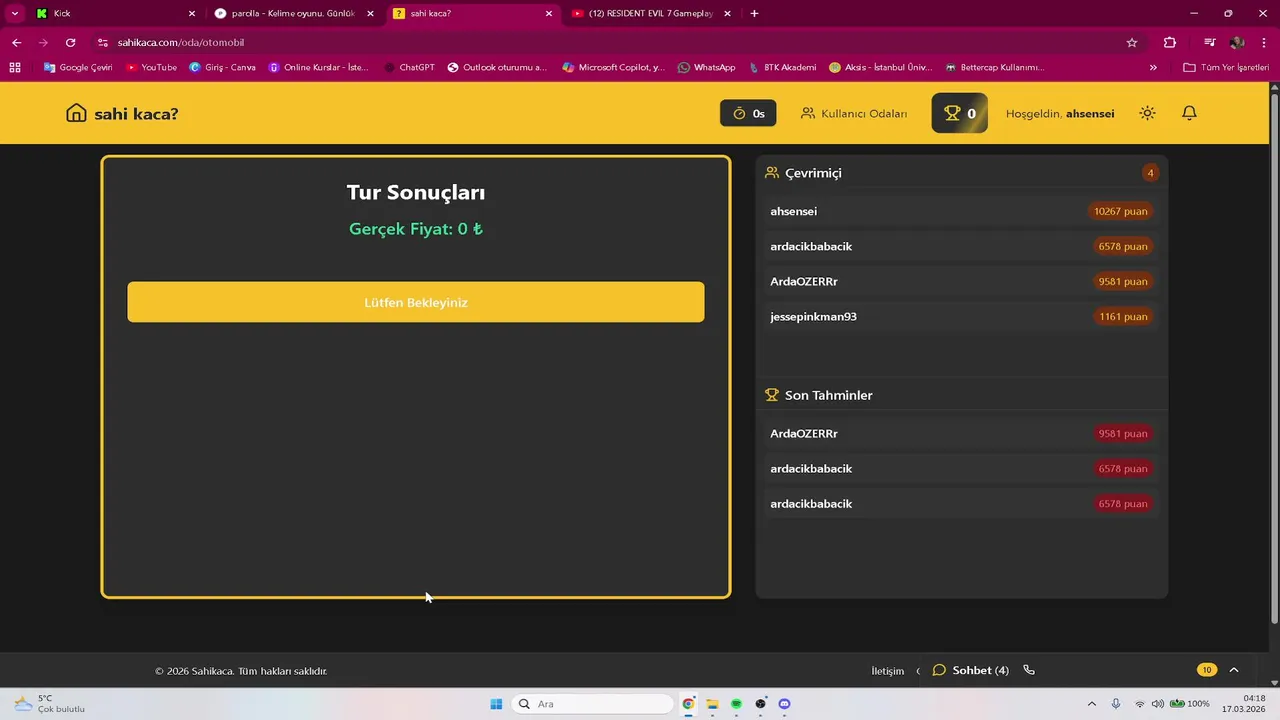This screenshot has width=1280, height=720.
Task: Open File Explorer from taskbar
Action: click(712, 704)
